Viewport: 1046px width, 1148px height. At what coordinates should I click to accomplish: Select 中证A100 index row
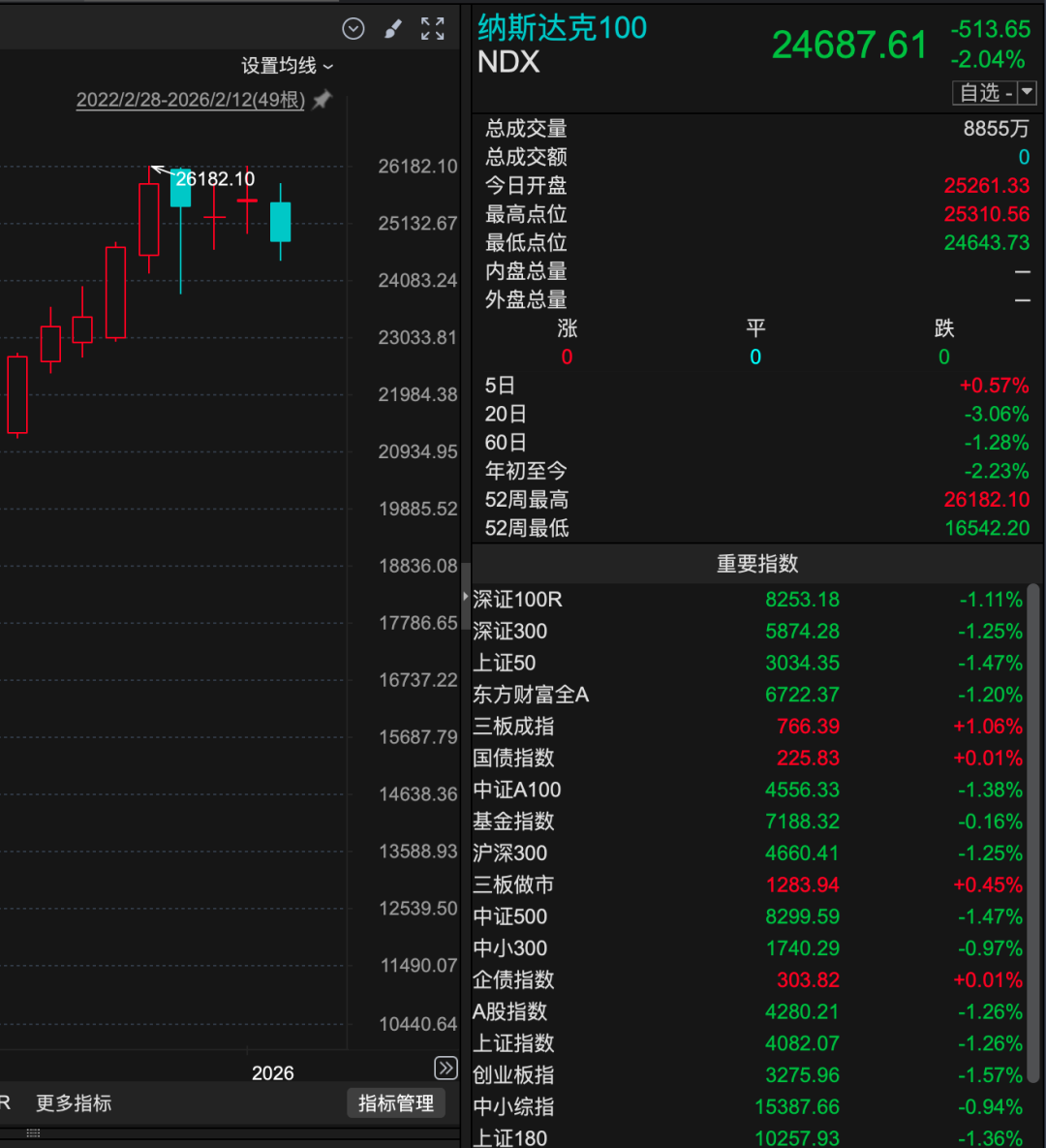pos(748,790)
